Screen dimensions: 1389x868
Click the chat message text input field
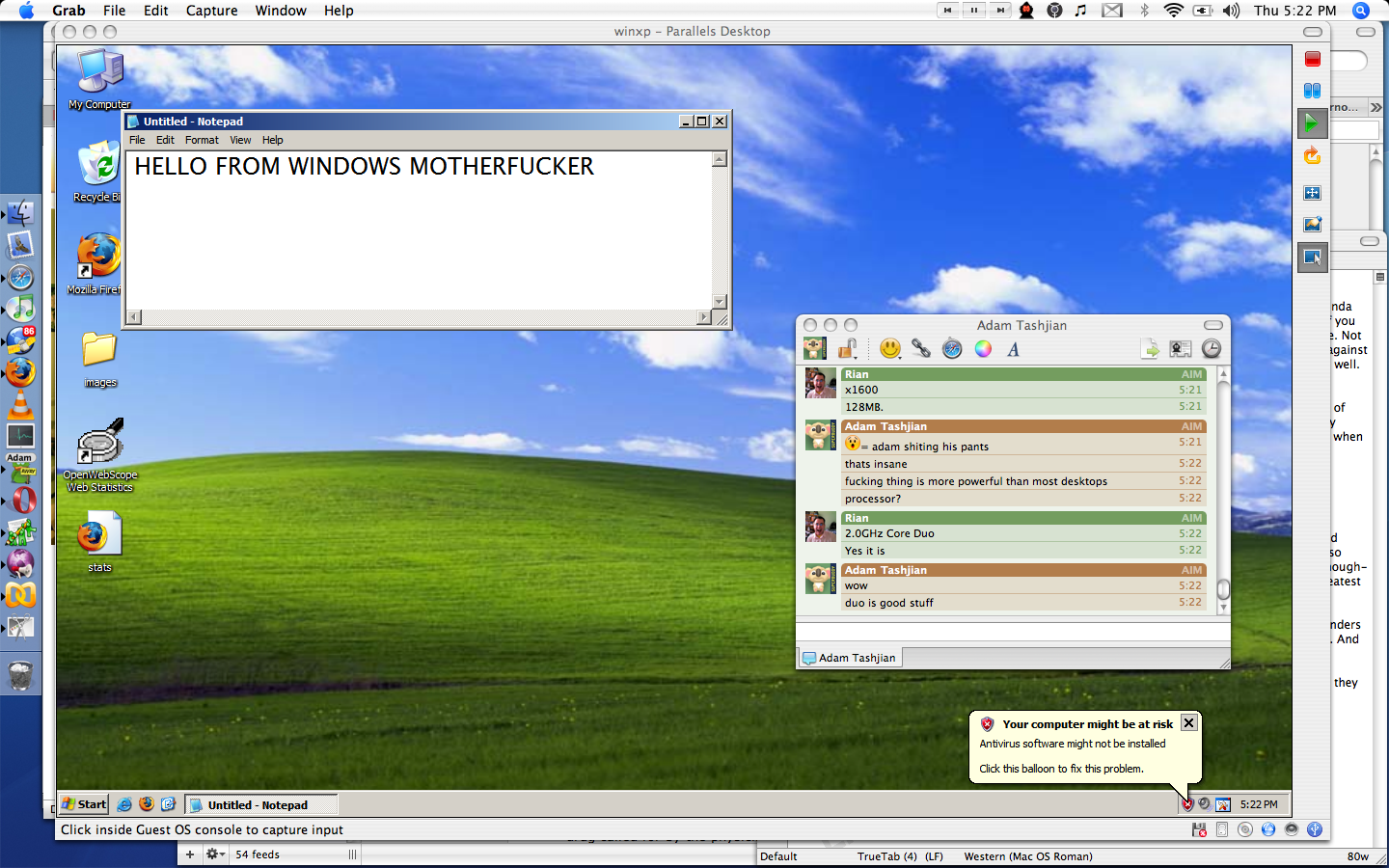tap(1013, 632)
